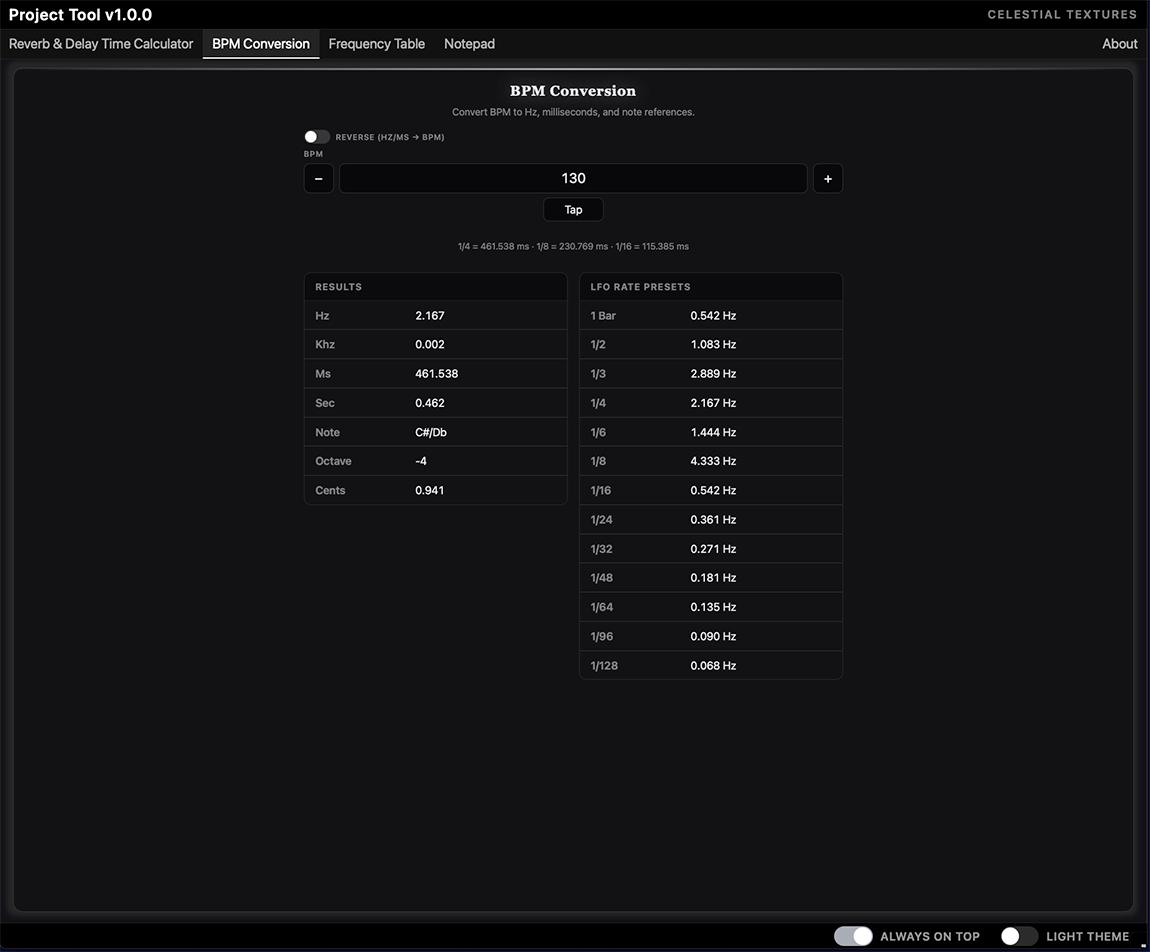Click the BPM value field showing 130
Image resolution: width=1150 pixels, height=952 pixels.
click(574, 178)
